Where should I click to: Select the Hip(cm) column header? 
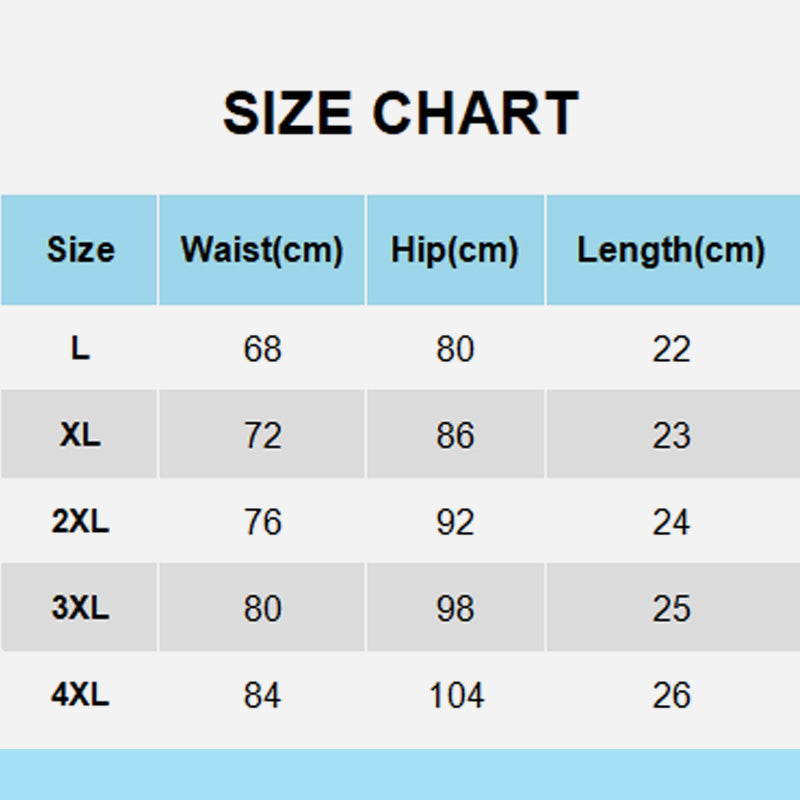(x=455, y=250)
